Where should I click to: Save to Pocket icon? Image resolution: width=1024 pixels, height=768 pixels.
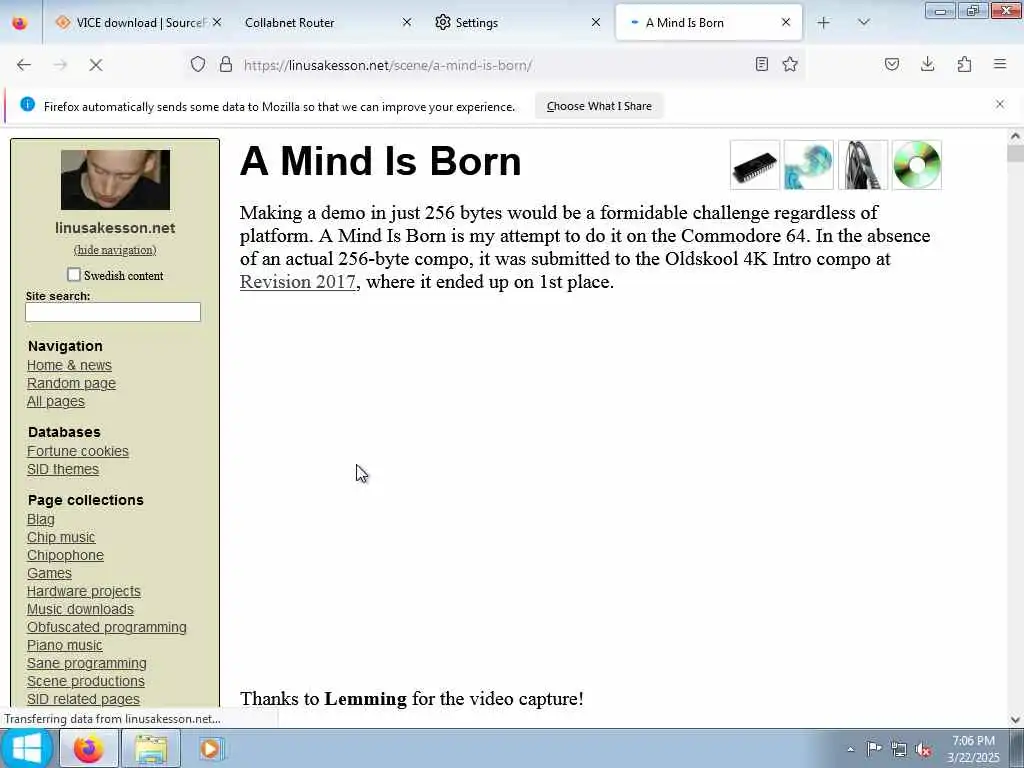pyautogui.click(x=892, y=64)
